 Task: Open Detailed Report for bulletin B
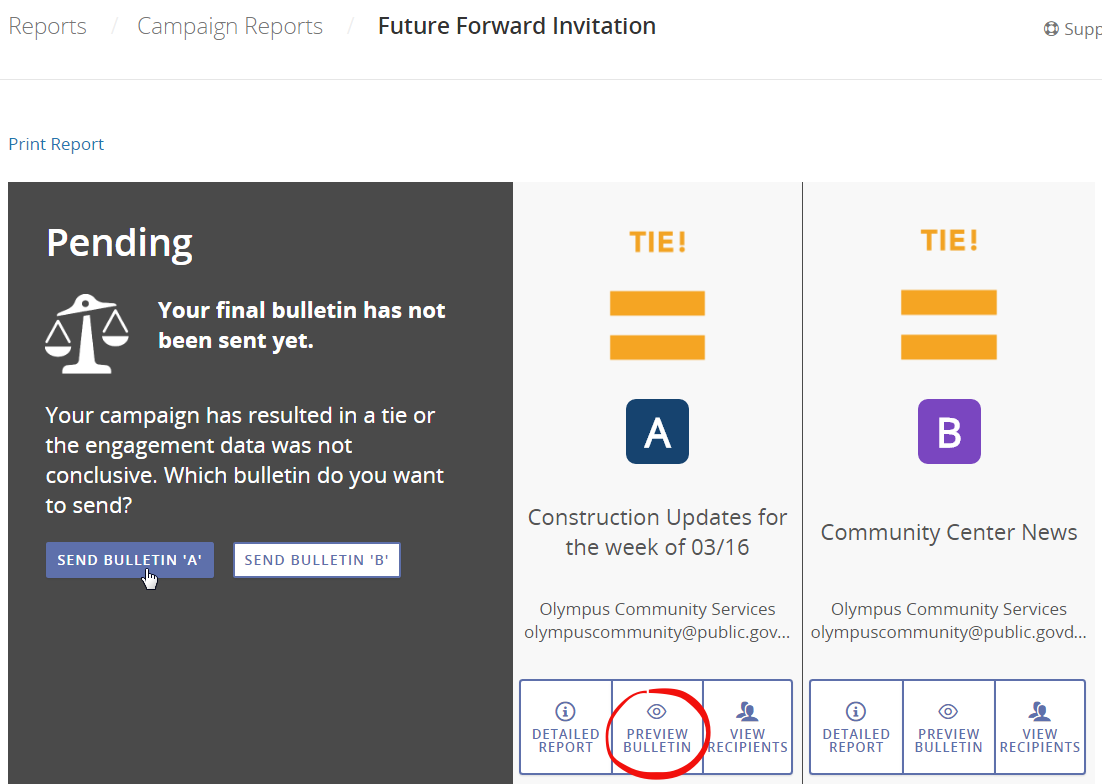coord(856,727)
